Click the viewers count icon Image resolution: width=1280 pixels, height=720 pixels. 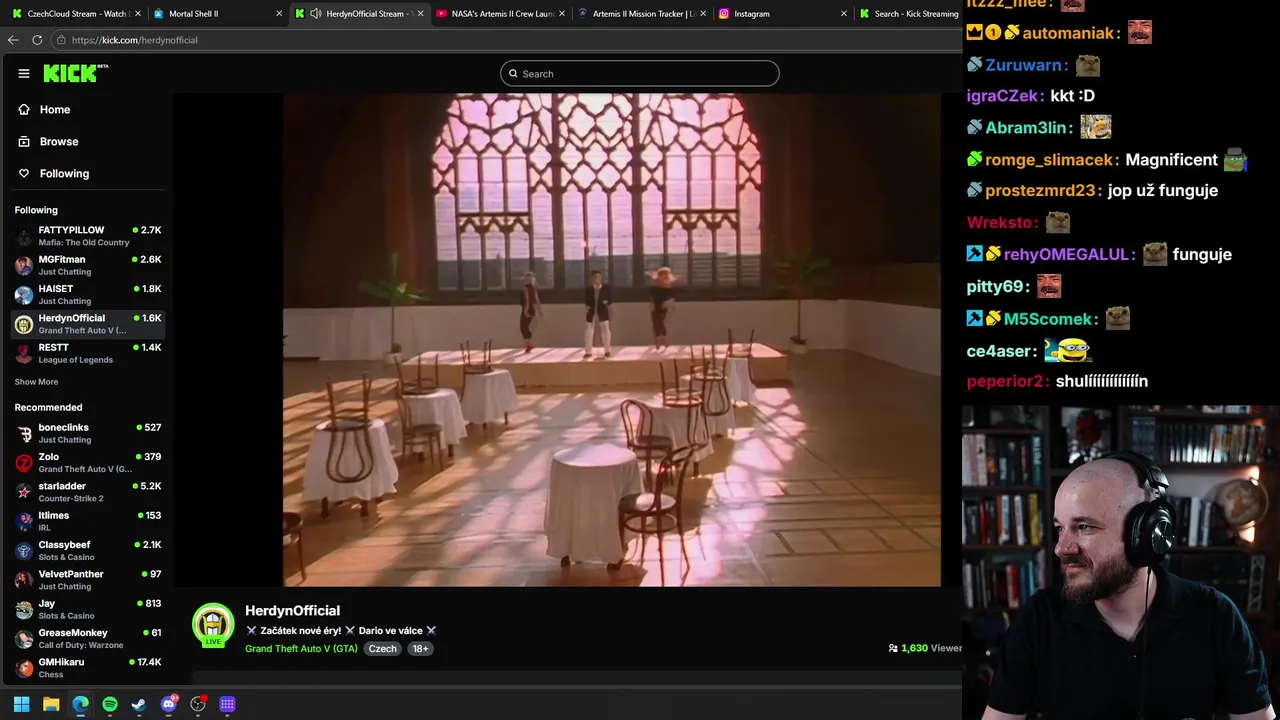pyautogui.click(x=893, y=648)
